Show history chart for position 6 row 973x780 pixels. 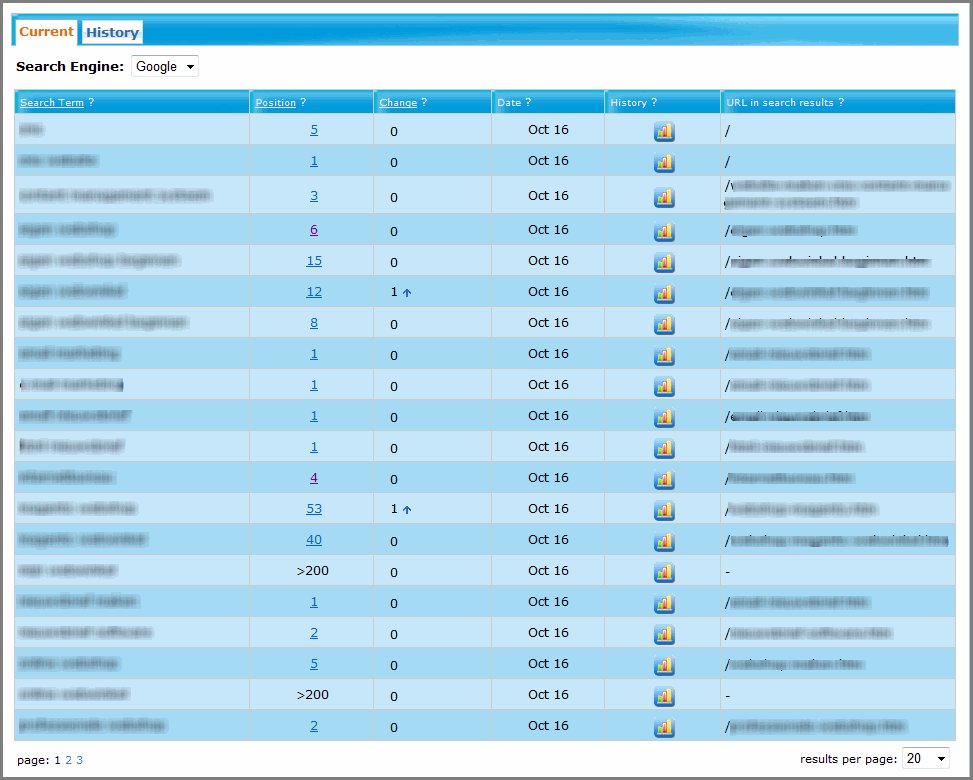pos(664,231)
